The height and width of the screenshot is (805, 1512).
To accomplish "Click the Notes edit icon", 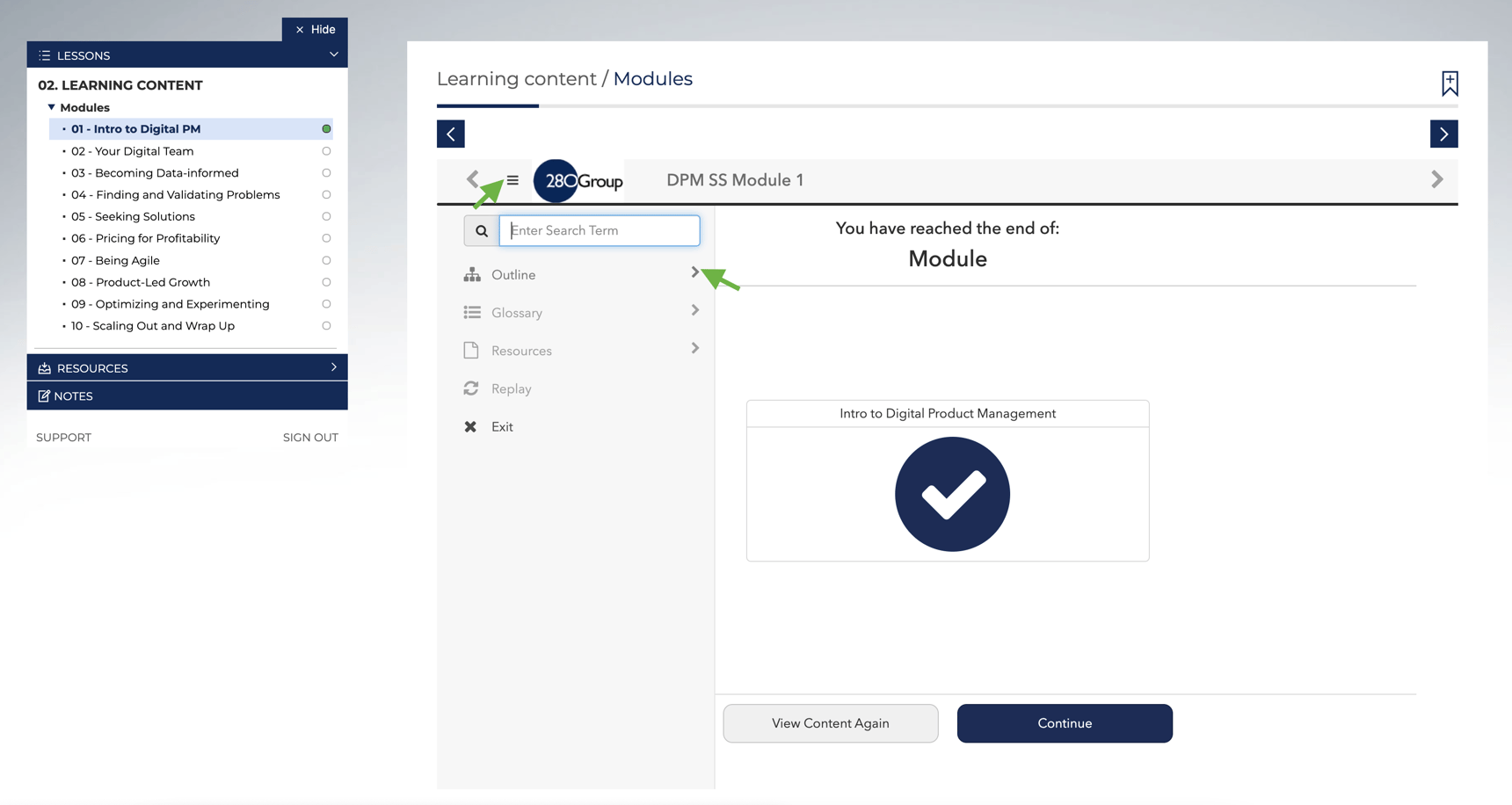I will click(x=44, y=396).
